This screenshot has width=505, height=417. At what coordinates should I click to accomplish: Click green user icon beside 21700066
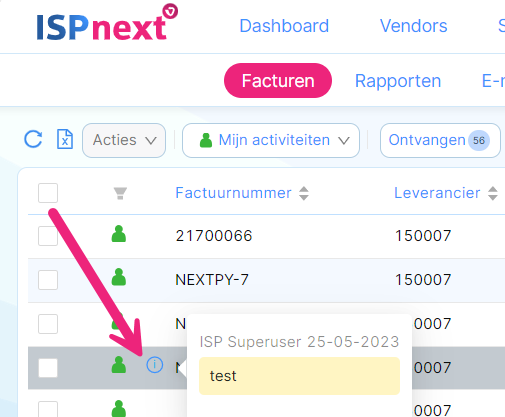(x=119, y=234)
